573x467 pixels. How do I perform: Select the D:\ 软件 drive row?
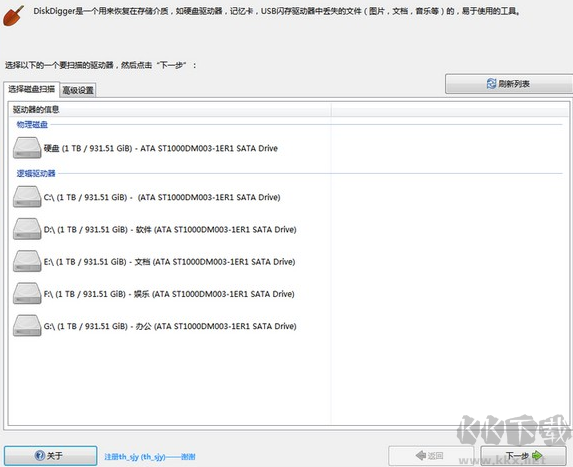(155, 229)
